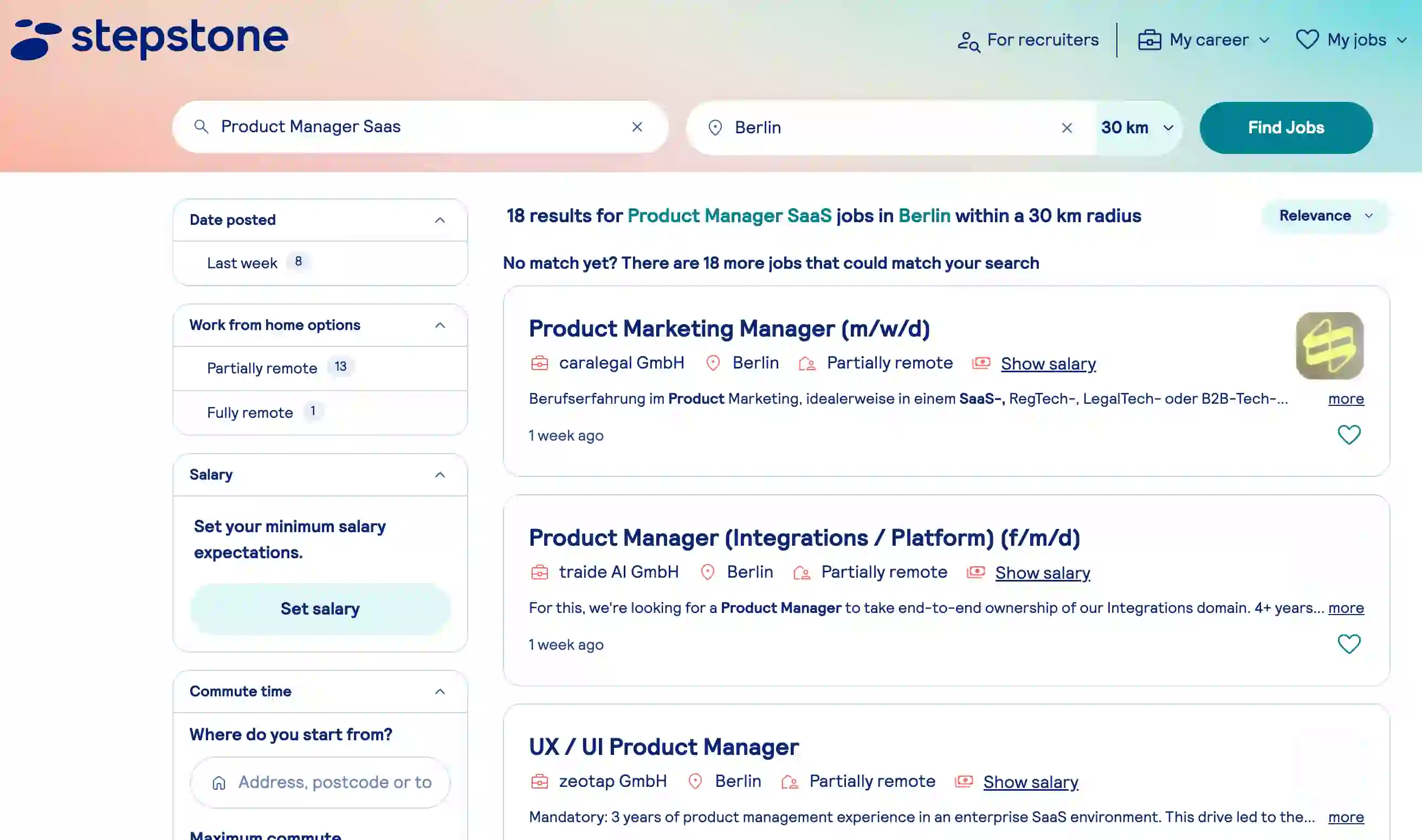Open the Relevance sorting dropdown
Viewport: 1422px width, 840px height.
tap(1323, 216)
